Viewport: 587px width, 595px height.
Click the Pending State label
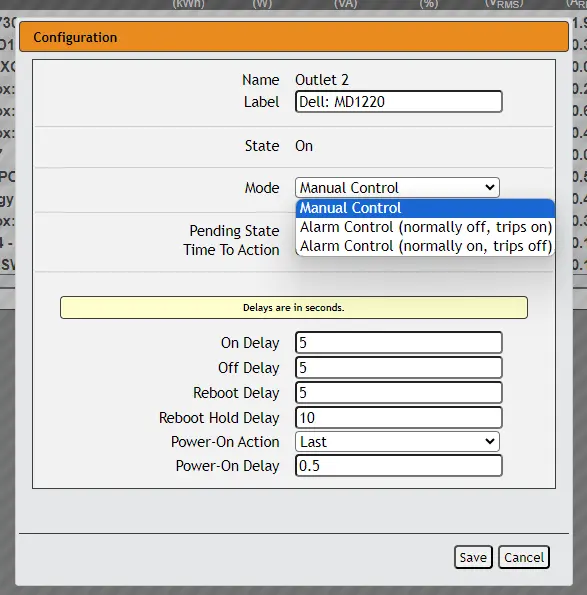(x=234, y=231)
